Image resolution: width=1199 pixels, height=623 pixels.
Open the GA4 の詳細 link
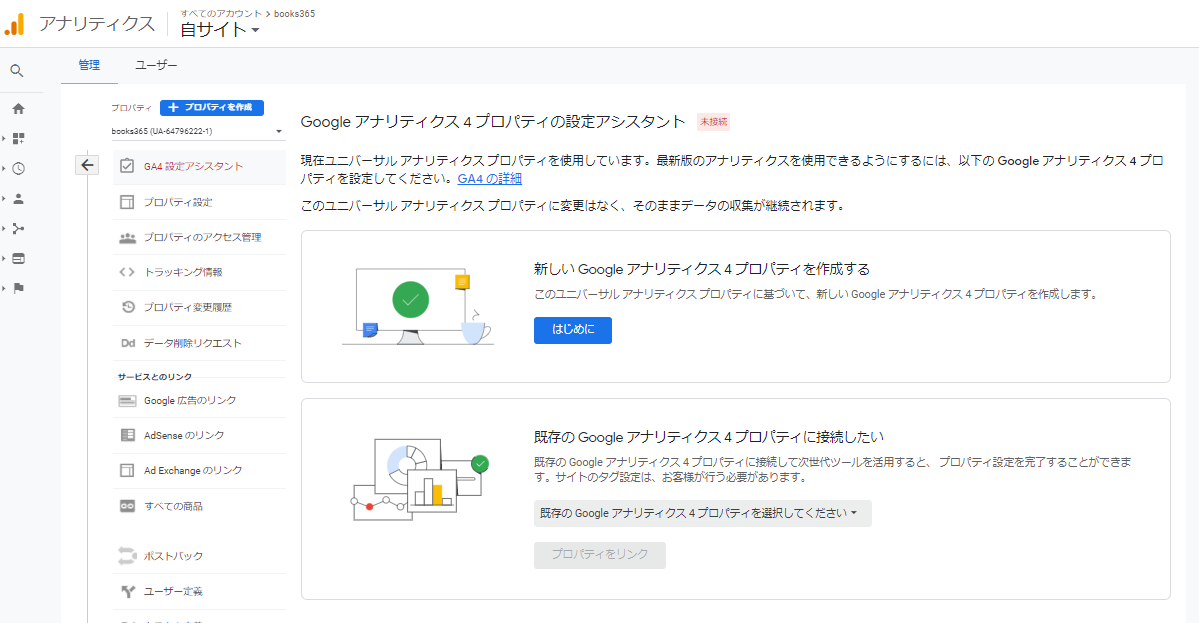pyautogui.click(x=489, y=179)
